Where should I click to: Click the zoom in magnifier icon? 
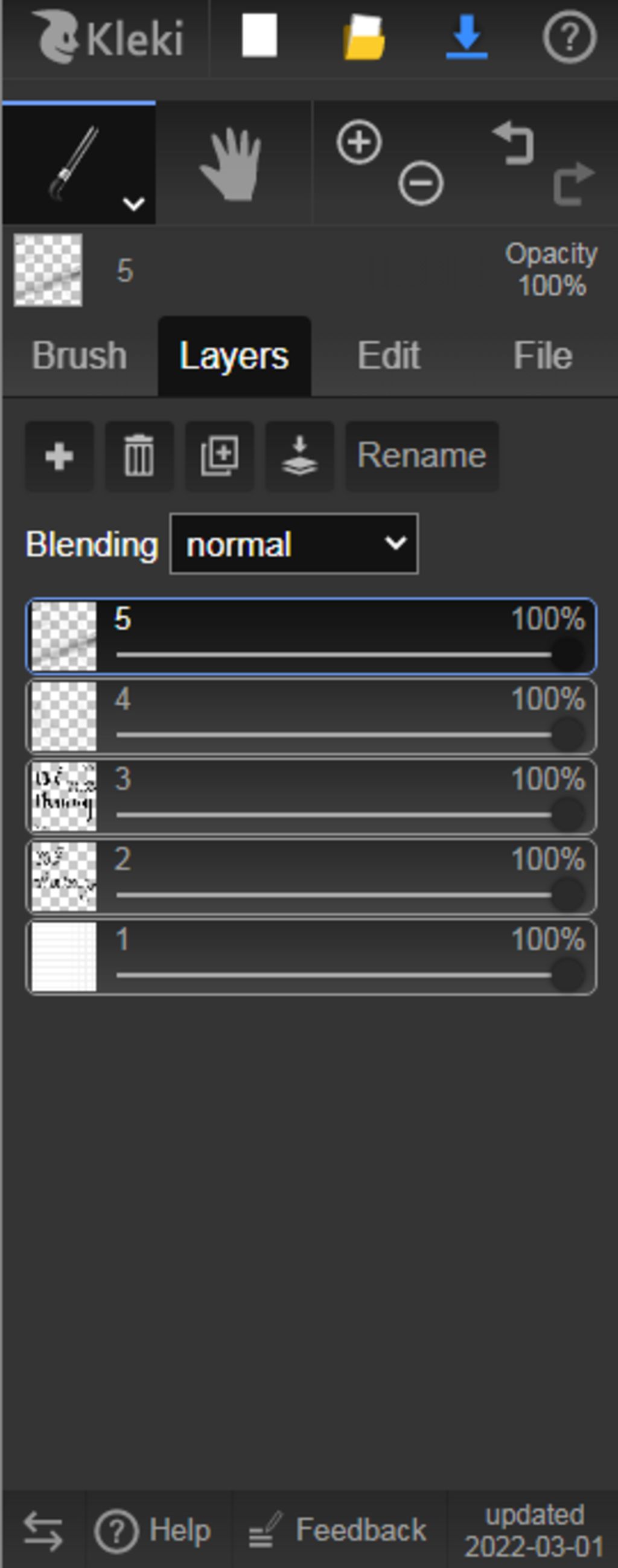(x=358, y=142)
